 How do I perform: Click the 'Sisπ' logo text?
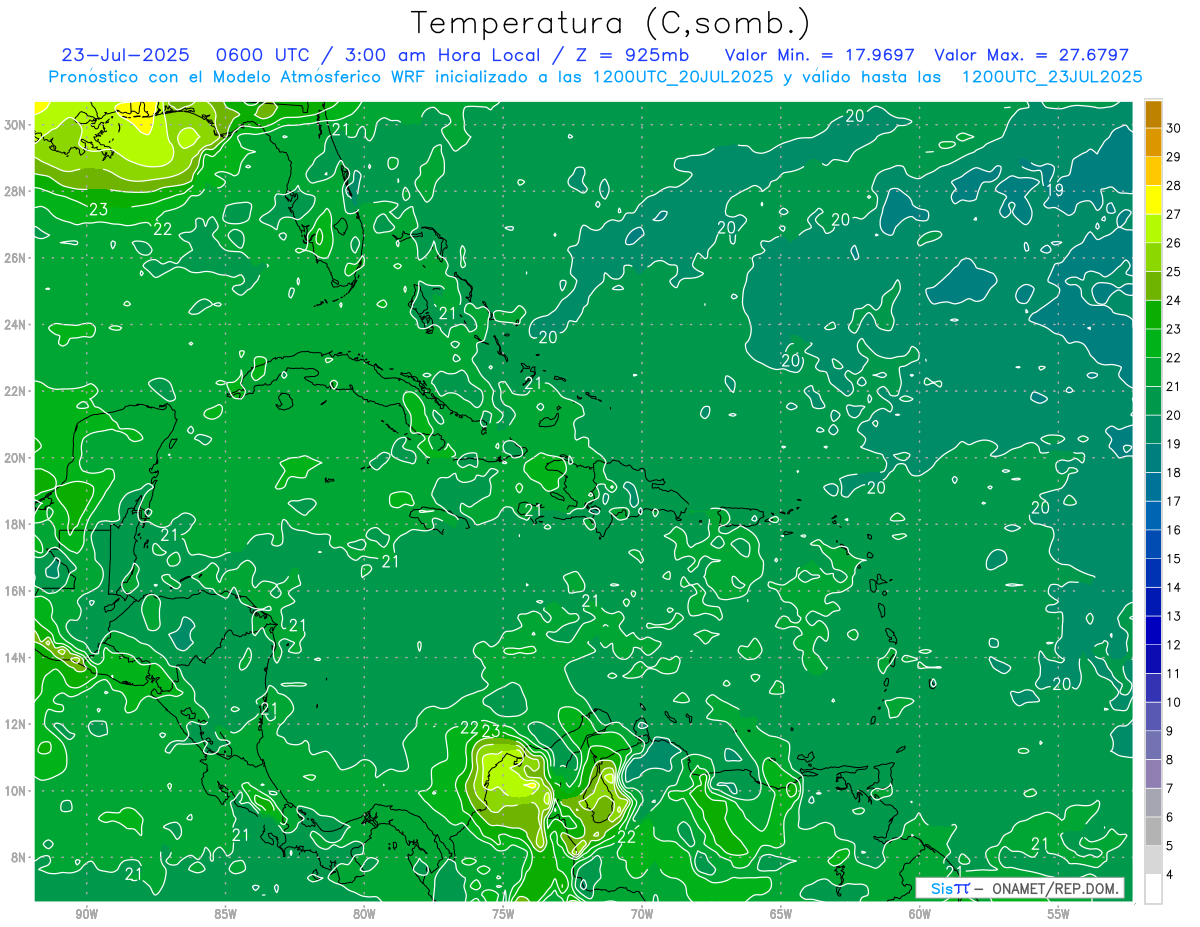click(949, 888)
